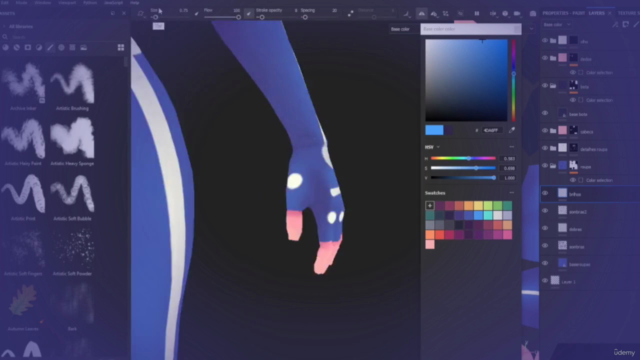Close the Assets panel
Image resolution: width=640 pixels, height=360 pixels.
[x=124, y=13]
